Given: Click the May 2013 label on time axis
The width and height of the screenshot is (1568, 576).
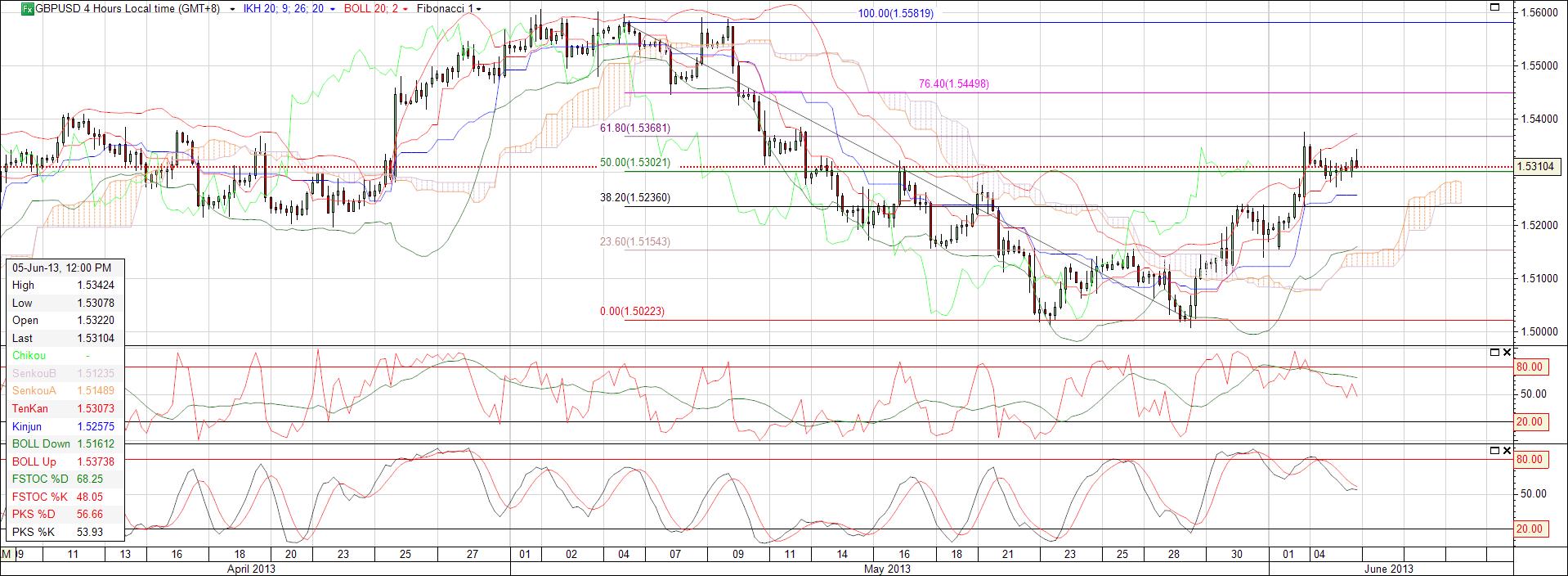Looking at the screenshot, I should [887, 569].
